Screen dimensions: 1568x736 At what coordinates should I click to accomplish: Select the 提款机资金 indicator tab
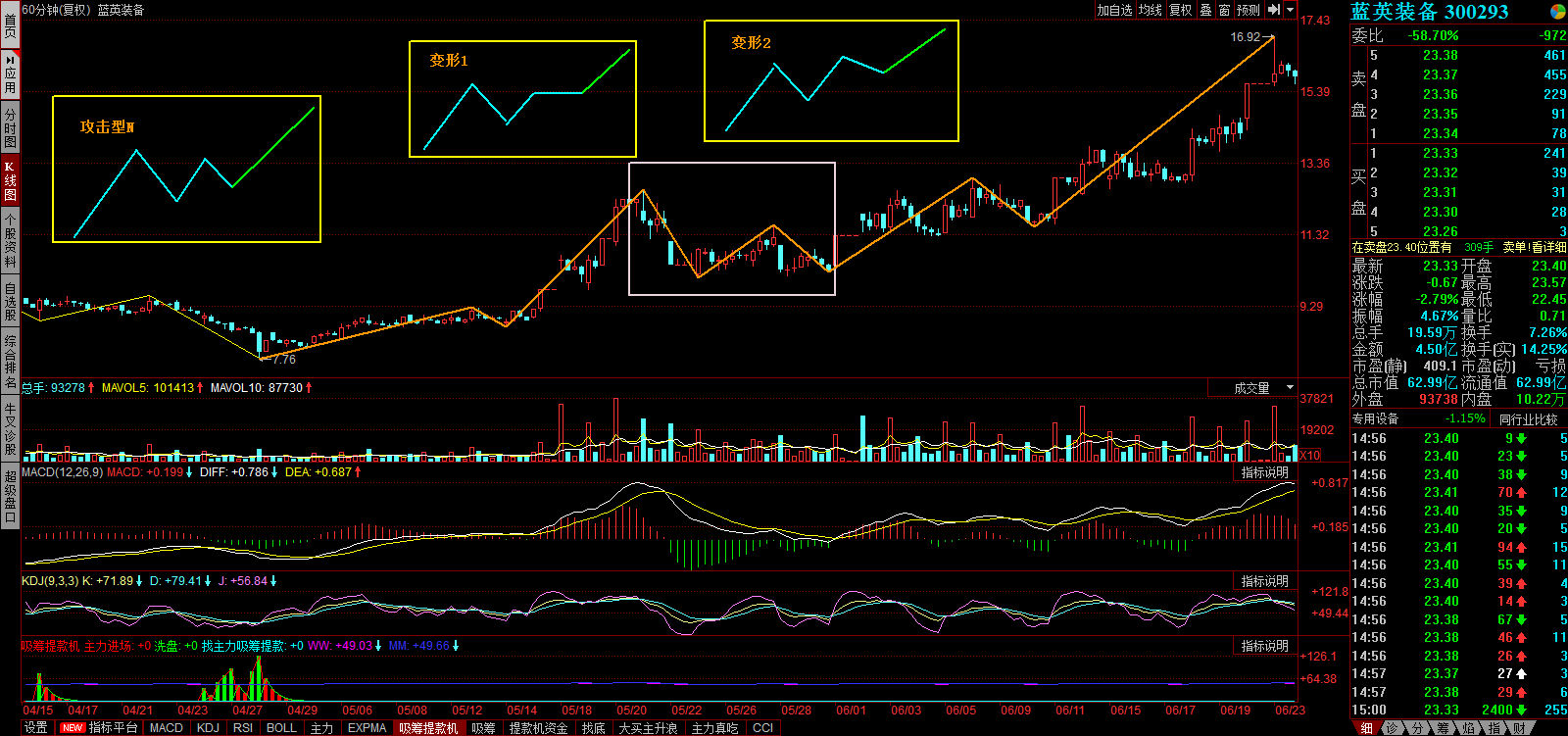pos(538,727)
